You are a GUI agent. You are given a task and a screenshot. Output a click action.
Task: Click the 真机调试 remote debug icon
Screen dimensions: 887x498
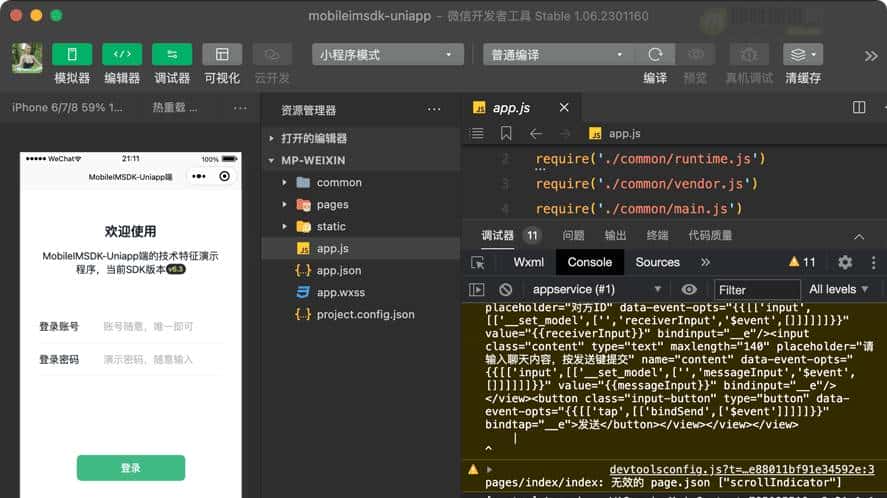749,55
